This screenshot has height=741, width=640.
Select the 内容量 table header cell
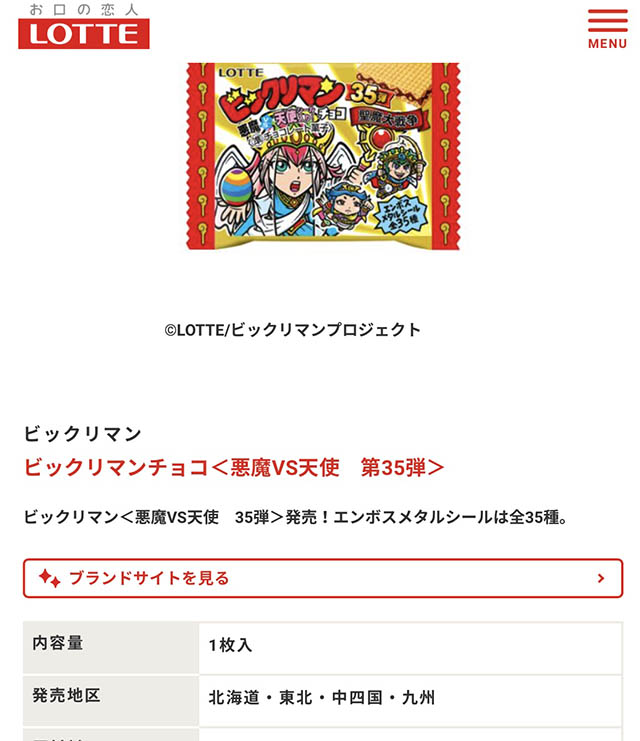coord(111,648)
